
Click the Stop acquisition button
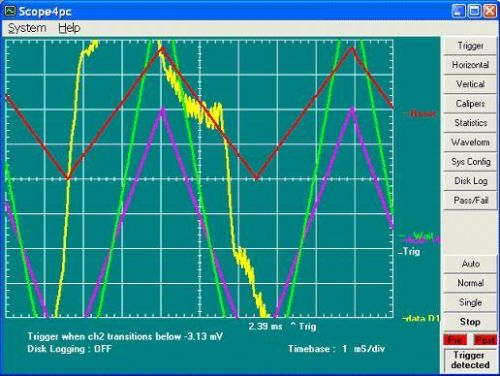(x=470, y=322)
